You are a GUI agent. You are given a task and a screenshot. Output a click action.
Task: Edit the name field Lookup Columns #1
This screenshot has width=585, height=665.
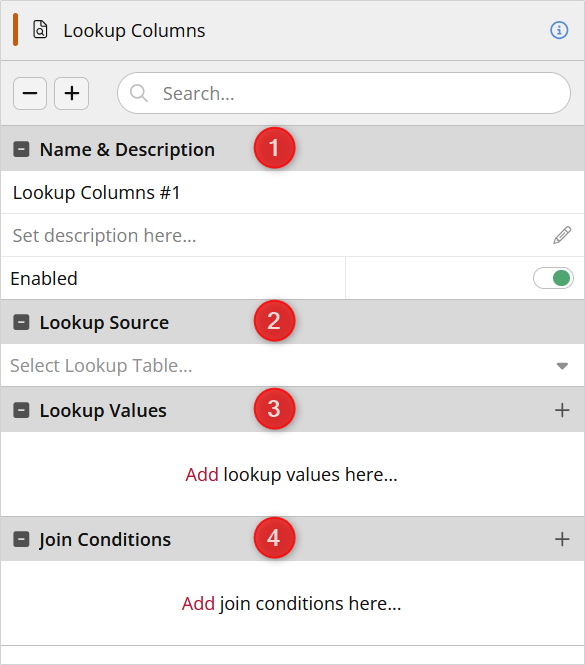(292, 193)
